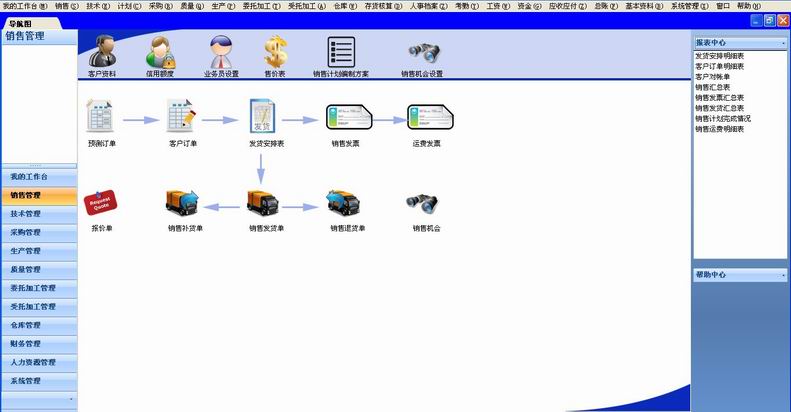
Task: Collapse the 报表中心 panel header arrow
Action: (782, 44)
